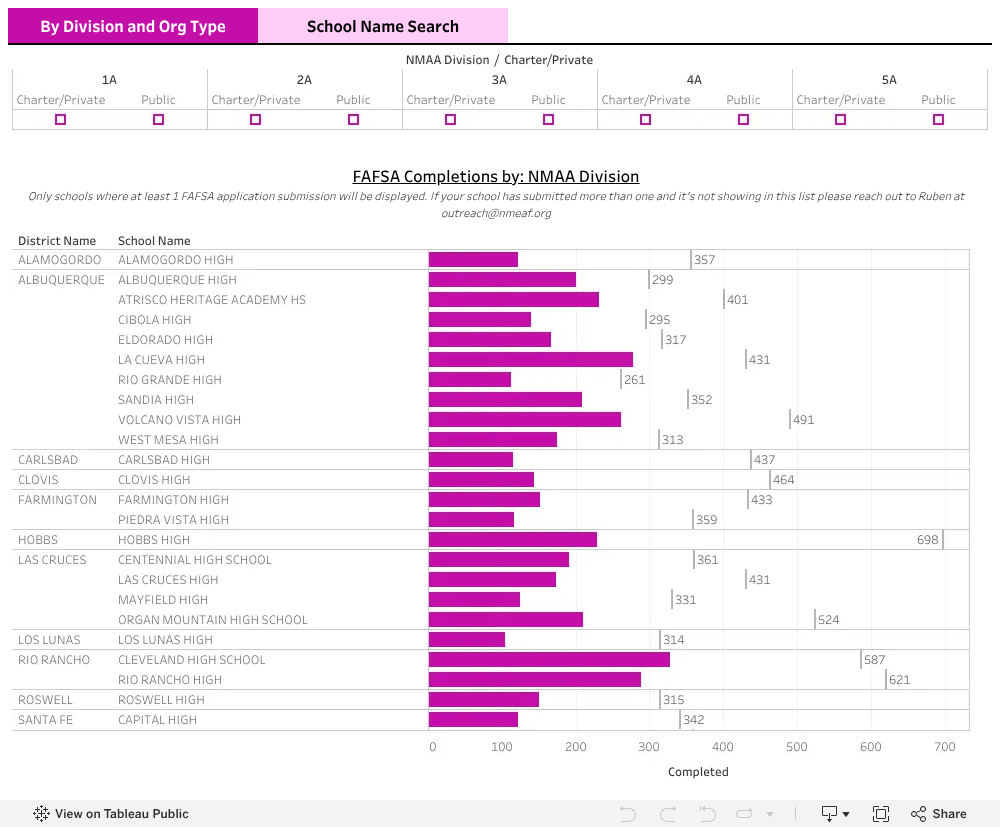Toggle the 5A Charter/Private checkbox
Image resolution: width=1000 pixels, height=827 pixels.
tap(841, 119)
